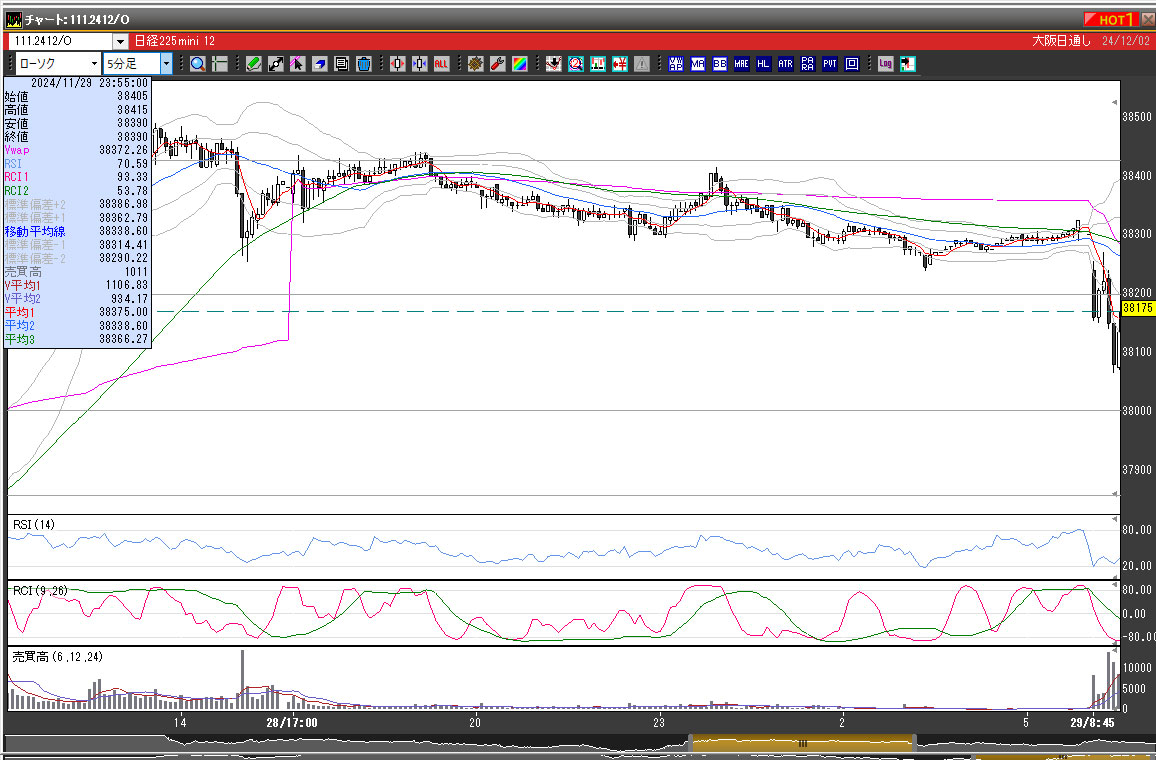
Task: Toggle the MA moving average indicator
Action: (x=697, y=64)
